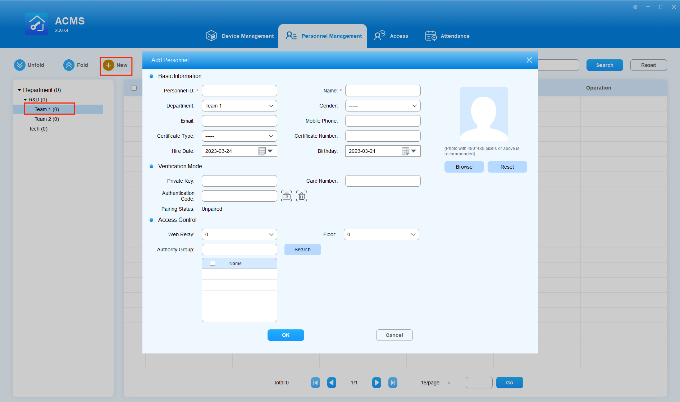Switch to the Device Management tab
The height and width of the screenshot is (402, 680).
click(x=239, y=35)
